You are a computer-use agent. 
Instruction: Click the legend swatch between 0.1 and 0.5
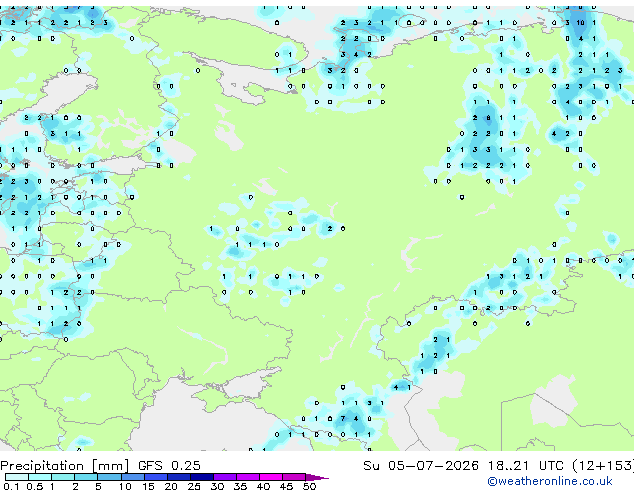pos(17,477)
